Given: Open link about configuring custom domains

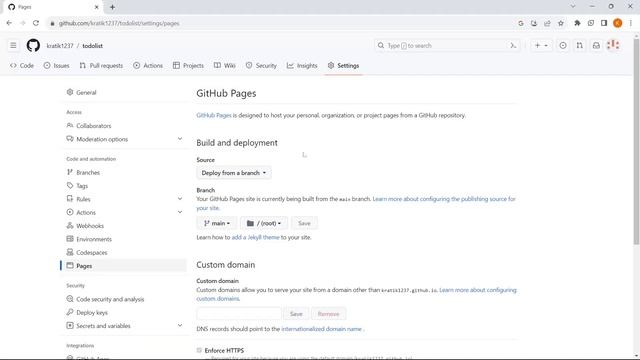Looking at the screenshot, I should [x=478, y=290].
